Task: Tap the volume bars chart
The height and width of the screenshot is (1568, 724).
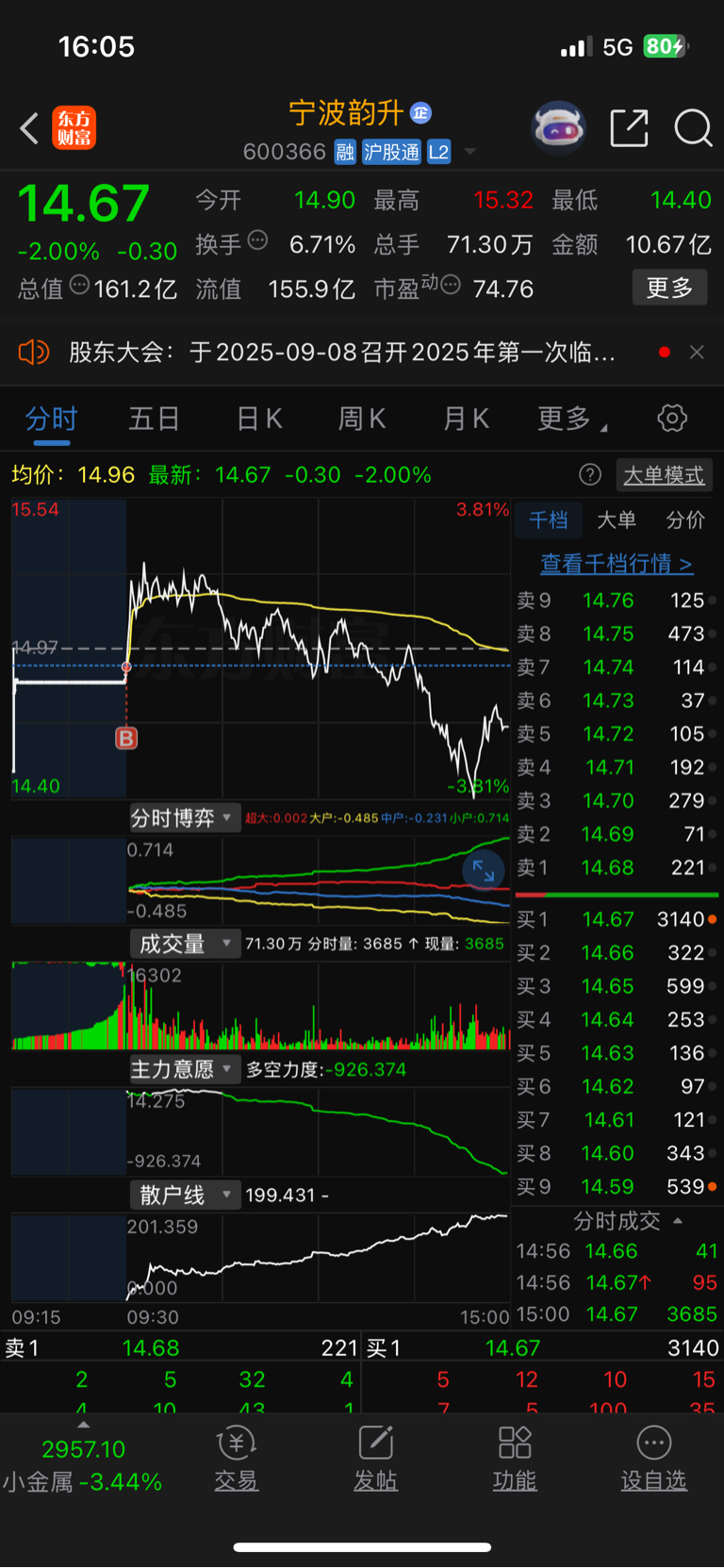Action: coord(260,1006)
